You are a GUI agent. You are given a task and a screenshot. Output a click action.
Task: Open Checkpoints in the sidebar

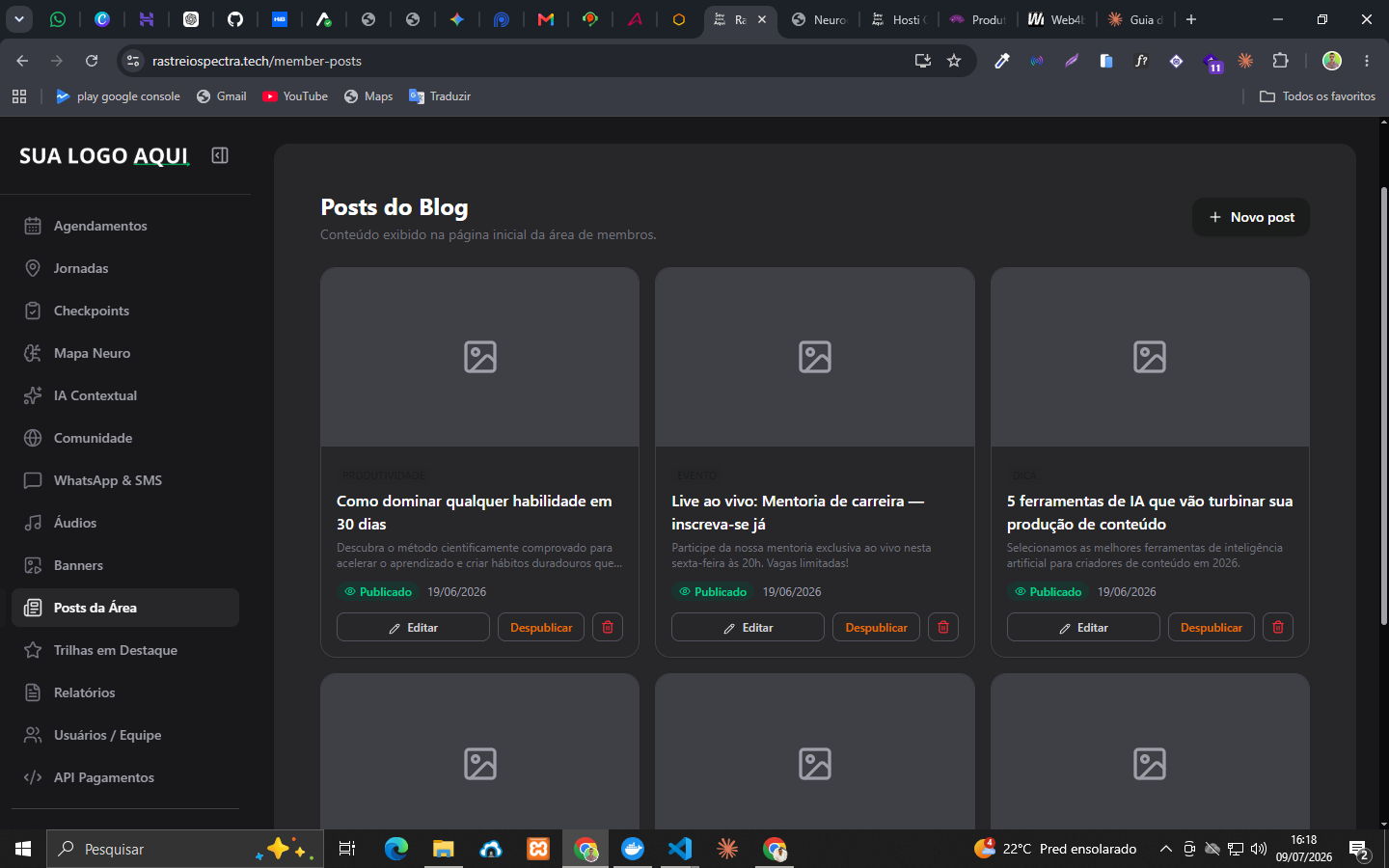click(x=125, y=311)
